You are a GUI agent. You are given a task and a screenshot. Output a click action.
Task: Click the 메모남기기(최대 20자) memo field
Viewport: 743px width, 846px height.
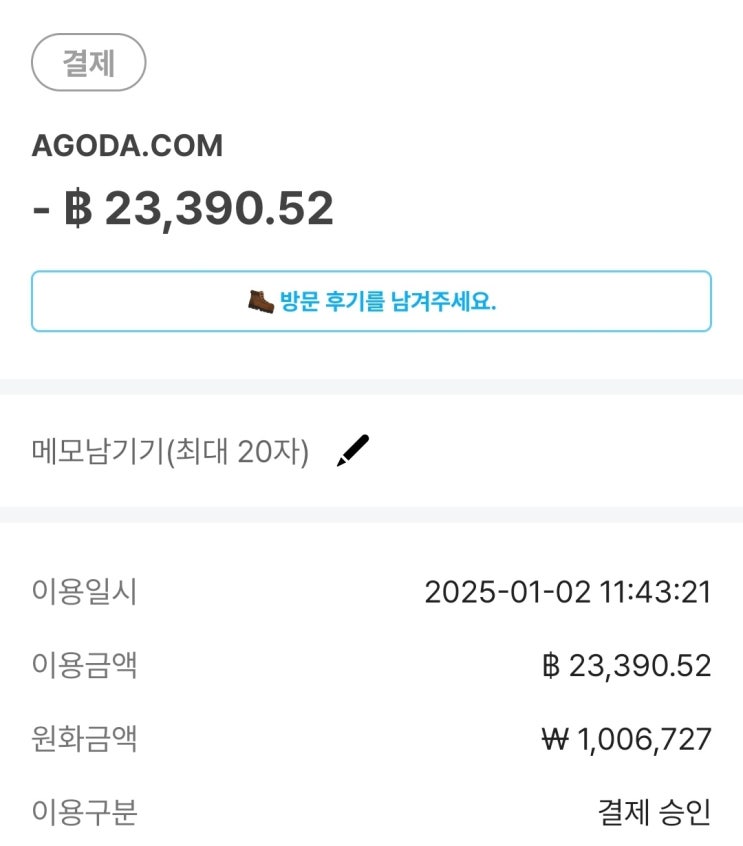[x=170, y=453]
